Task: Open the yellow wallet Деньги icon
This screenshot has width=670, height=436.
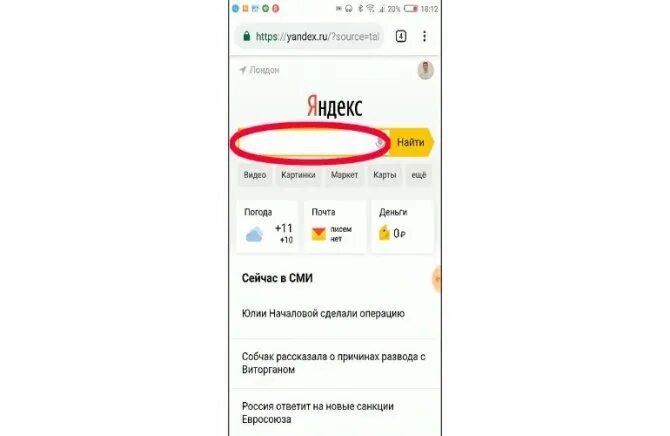Action: pos(384,233)
